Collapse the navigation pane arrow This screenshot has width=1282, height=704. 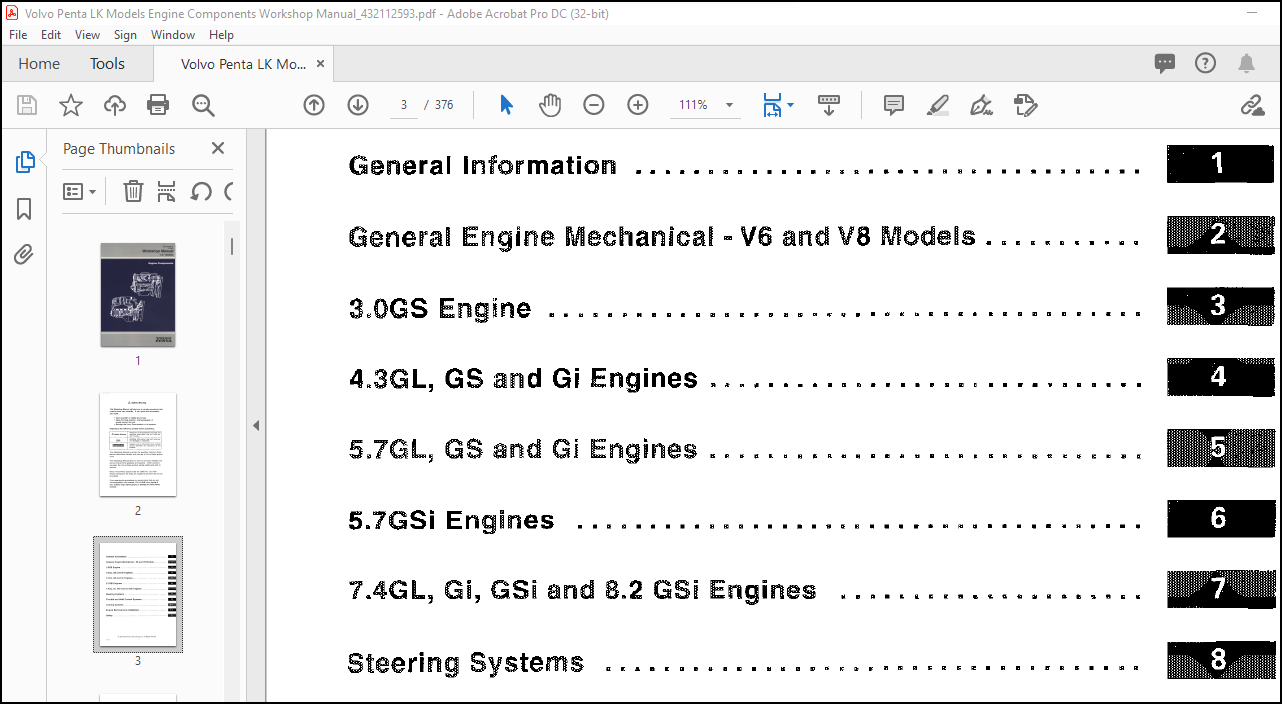(x=255, y=425)
